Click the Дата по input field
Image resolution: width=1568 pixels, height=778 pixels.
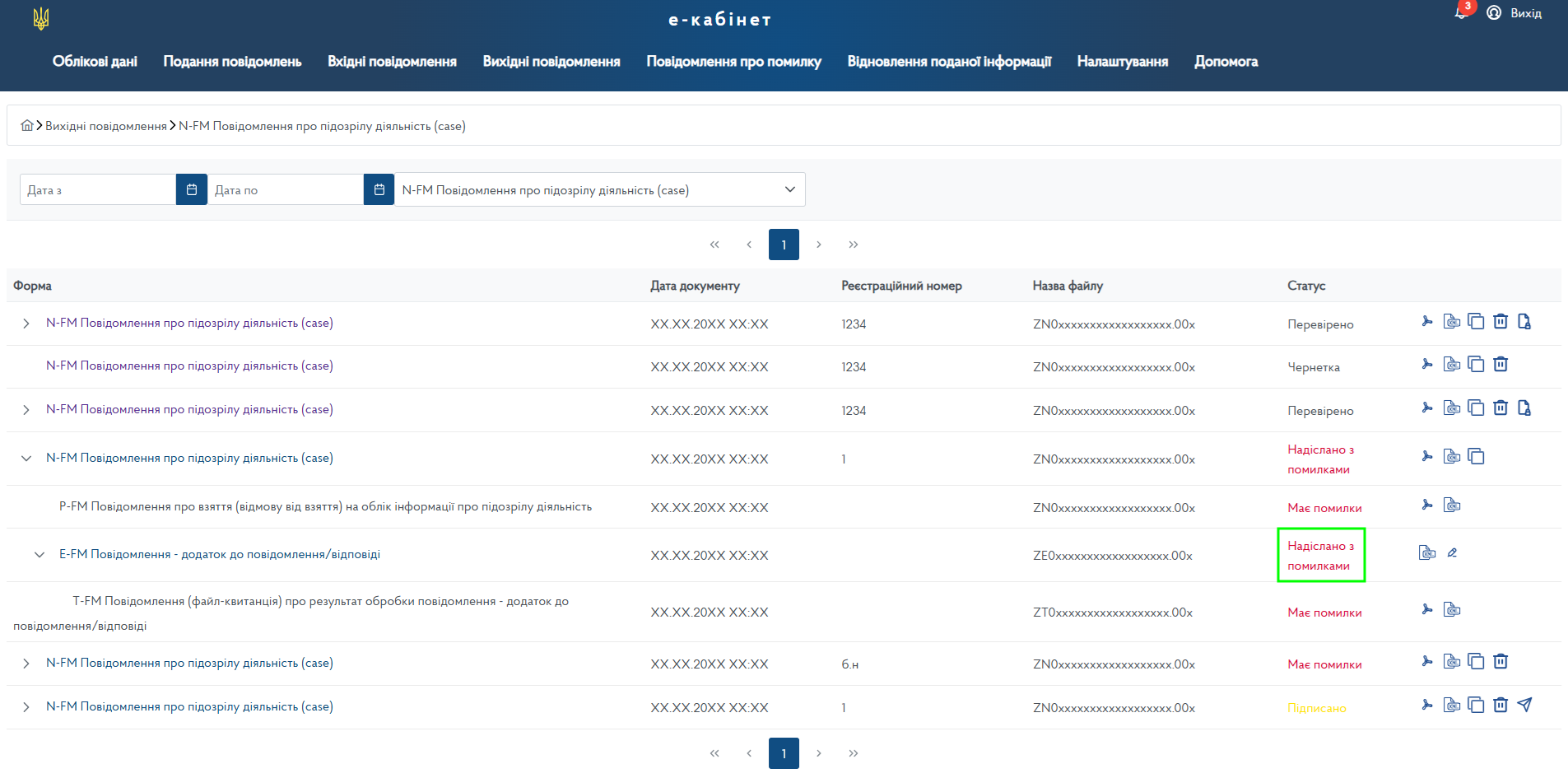286,189
